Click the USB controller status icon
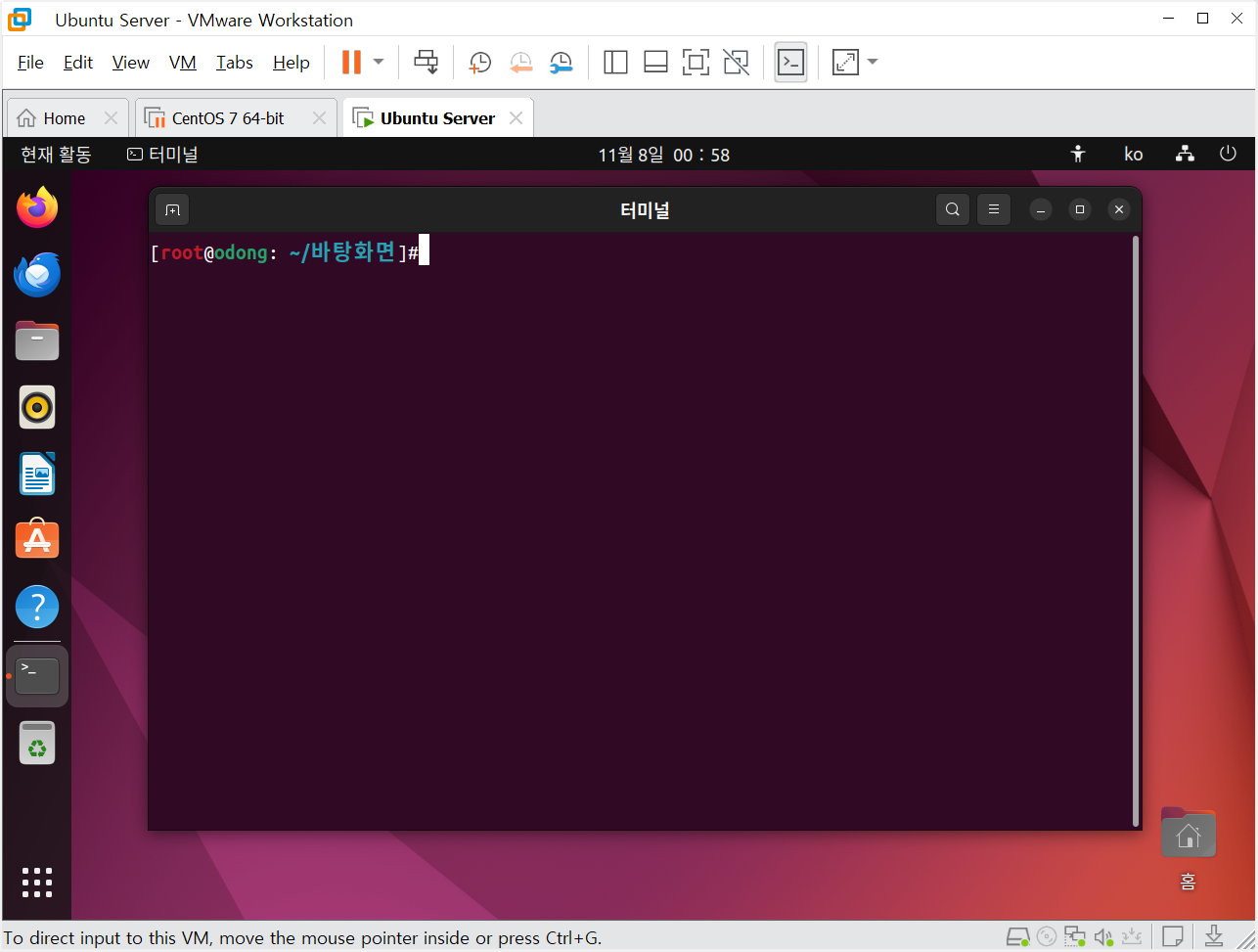The image size is (1258, 952). coord(1134,936)
